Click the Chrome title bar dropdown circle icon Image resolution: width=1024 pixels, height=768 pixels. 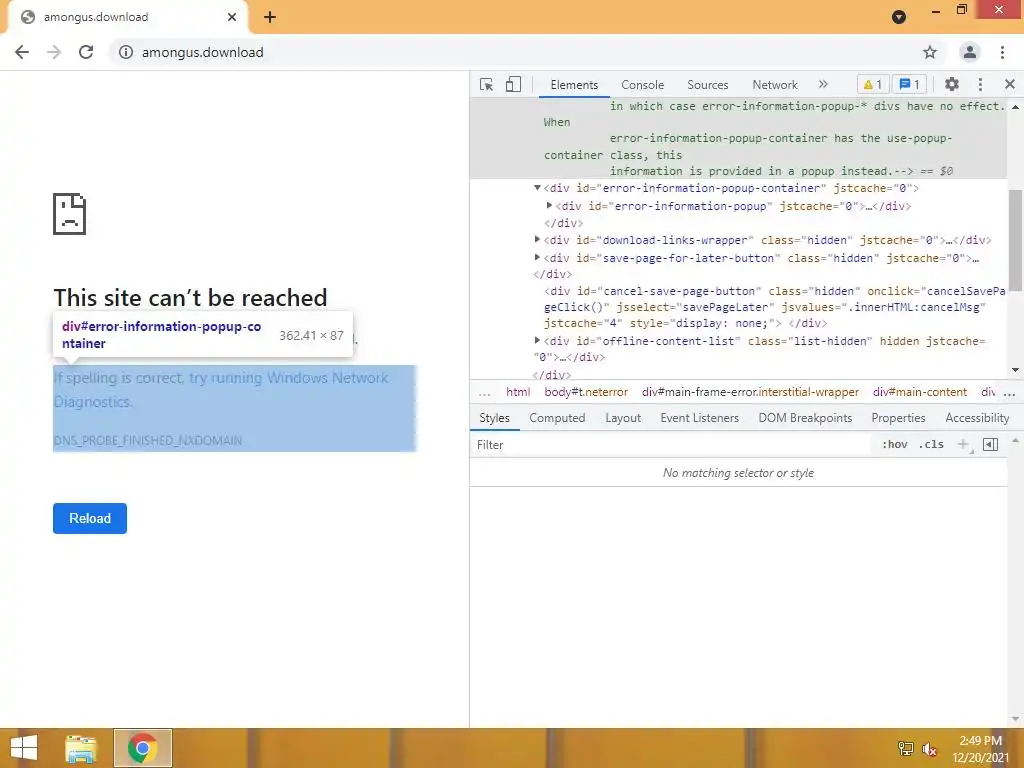(899, 17)
